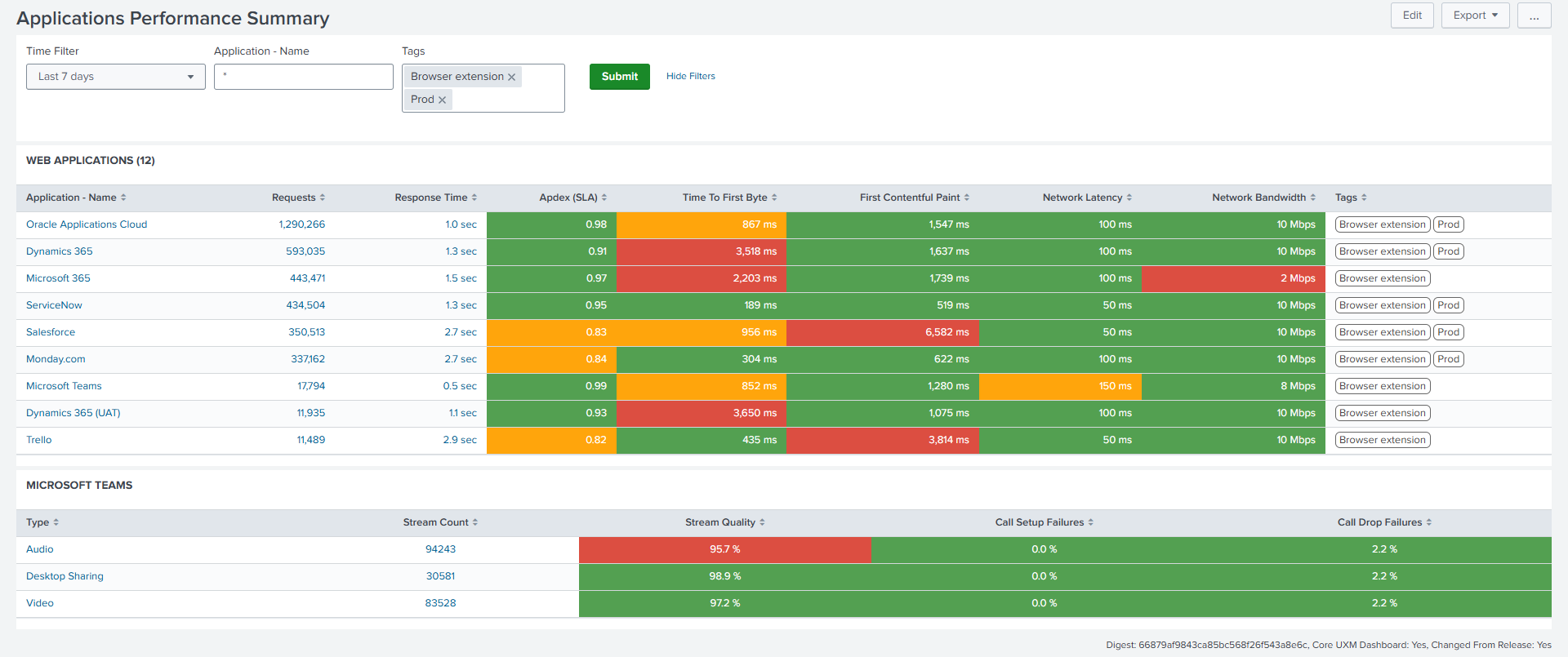The height and width of the screenshot is (657, 1568).
Task: Sort by Response Time column
Action: 435,198
